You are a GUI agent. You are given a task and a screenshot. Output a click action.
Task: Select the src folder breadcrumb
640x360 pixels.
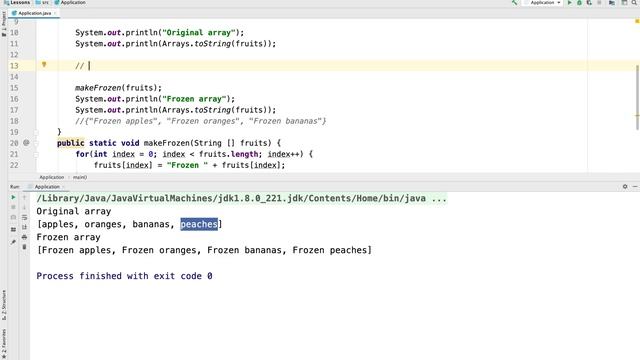click(42, 2)
